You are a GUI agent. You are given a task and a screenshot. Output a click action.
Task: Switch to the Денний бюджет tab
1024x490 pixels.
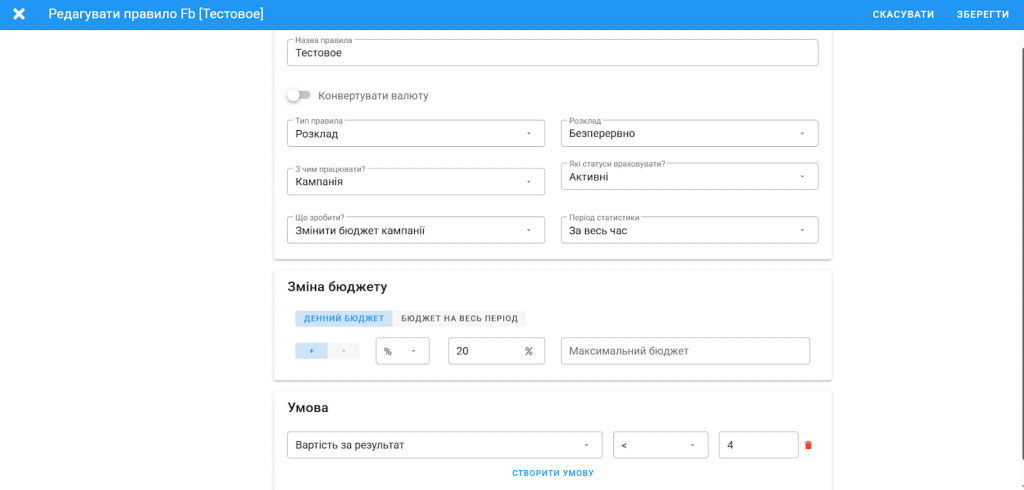pyautogui.click(x=344, y=319)
